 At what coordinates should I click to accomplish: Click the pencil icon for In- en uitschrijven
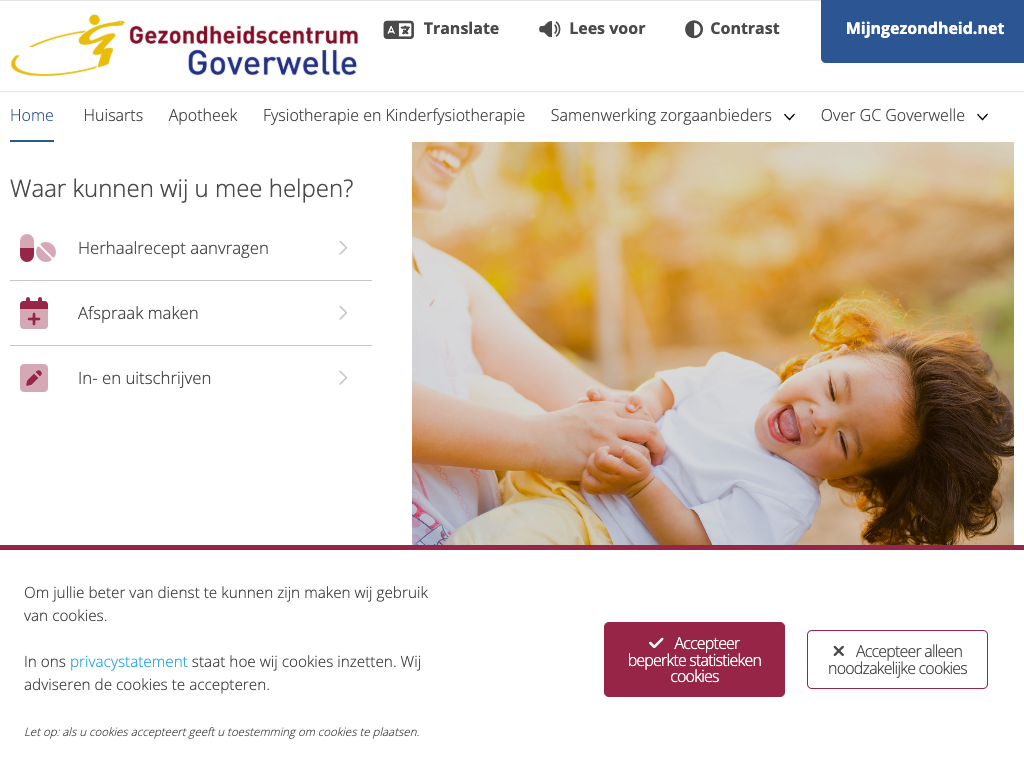(x=34, y=378)
